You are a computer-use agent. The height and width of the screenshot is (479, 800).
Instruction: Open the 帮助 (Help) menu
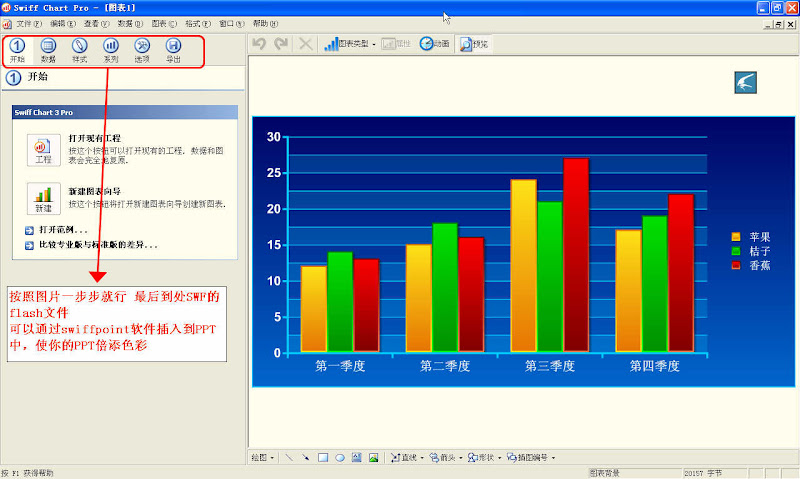(265, 23)
